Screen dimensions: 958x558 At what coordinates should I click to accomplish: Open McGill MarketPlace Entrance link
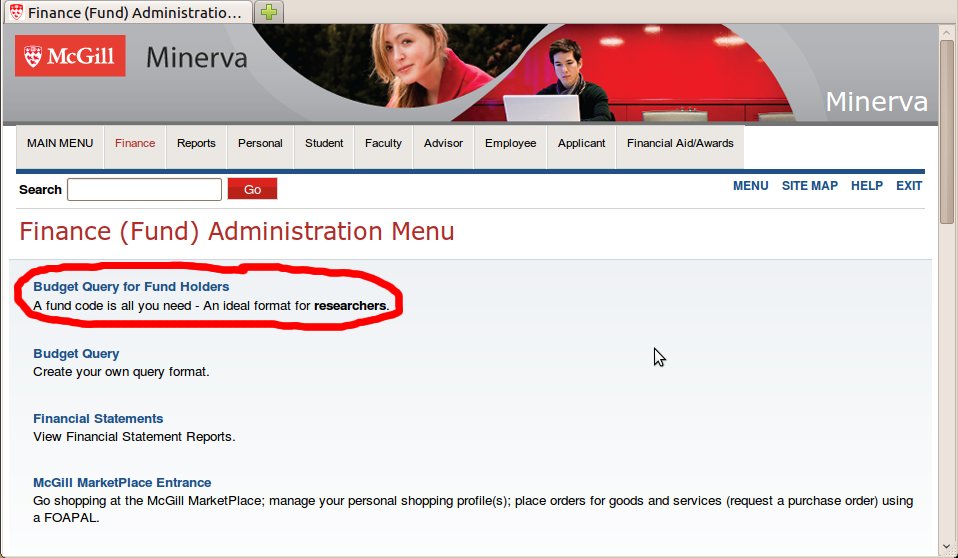pyautogui.click(x=122, y=483)
